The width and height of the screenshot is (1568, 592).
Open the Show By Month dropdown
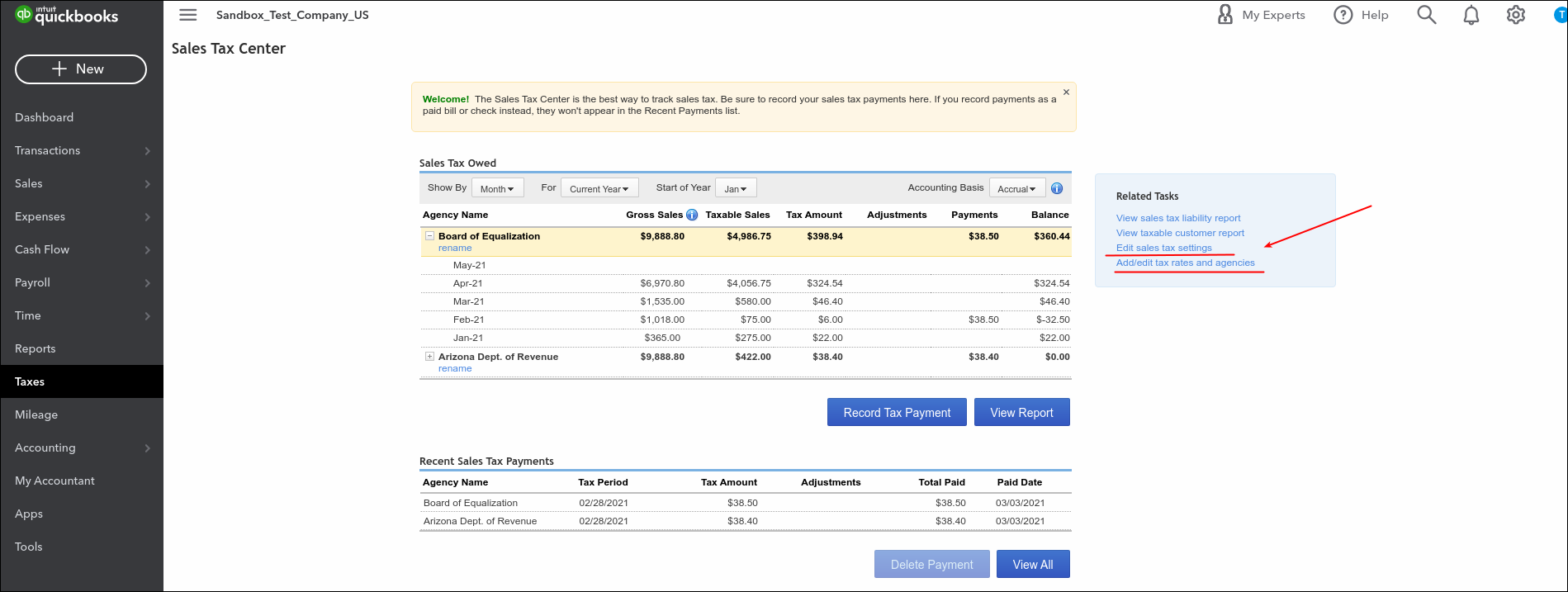[x=497, y=188]
